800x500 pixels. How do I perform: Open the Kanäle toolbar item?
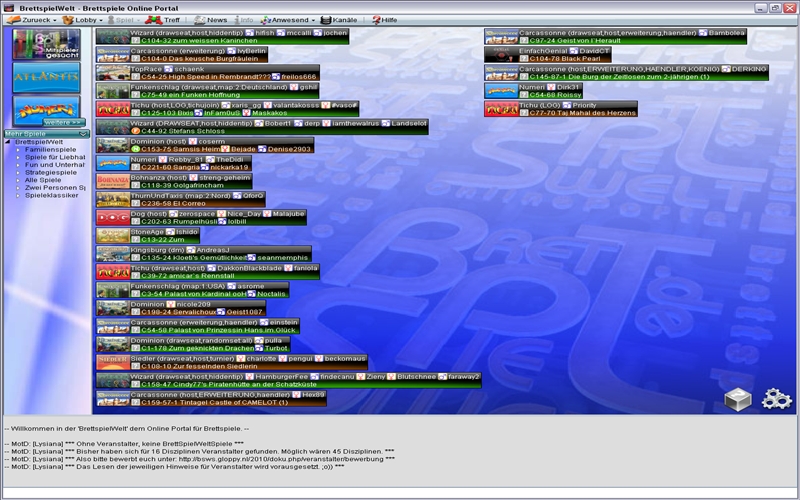click(x=339, y=20)
